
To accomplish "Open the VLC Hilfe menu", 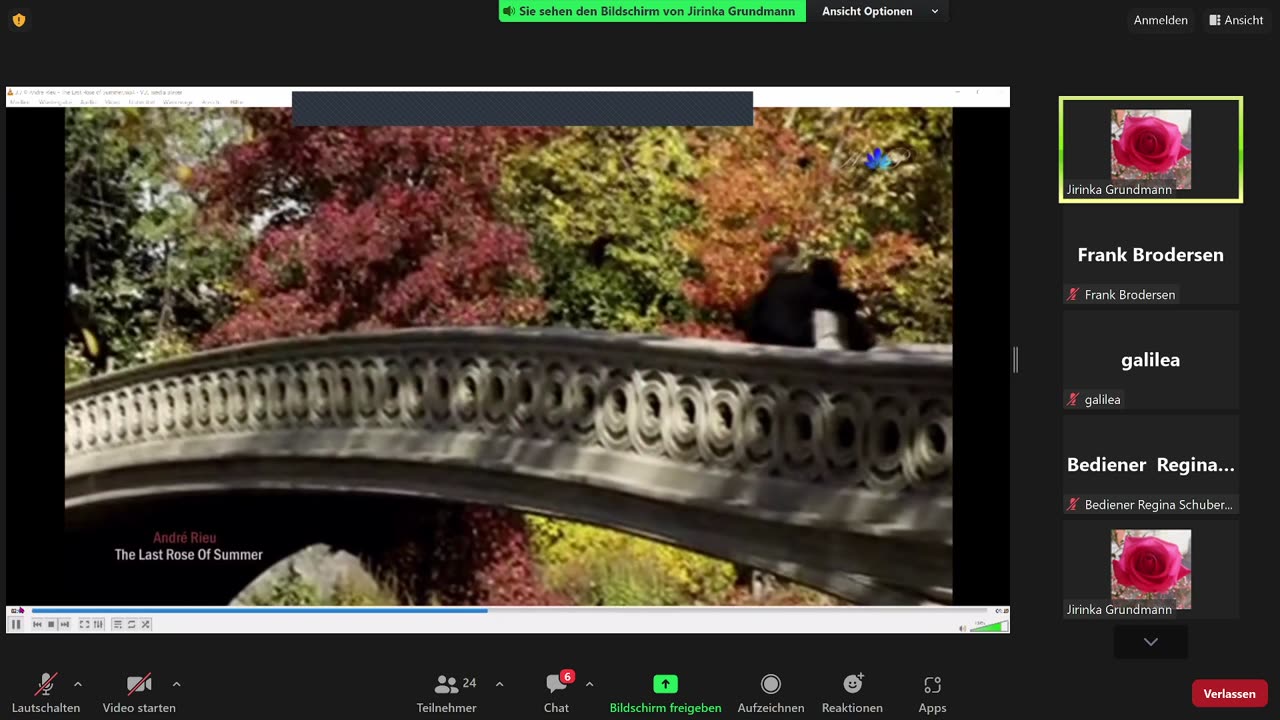I will 237,102.
